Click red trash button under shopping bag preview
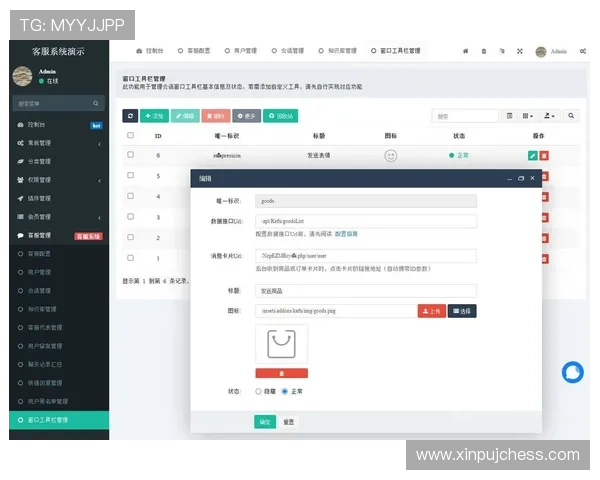Image resolution: width=600 pixels, height=480 pixels. point(282,373)
